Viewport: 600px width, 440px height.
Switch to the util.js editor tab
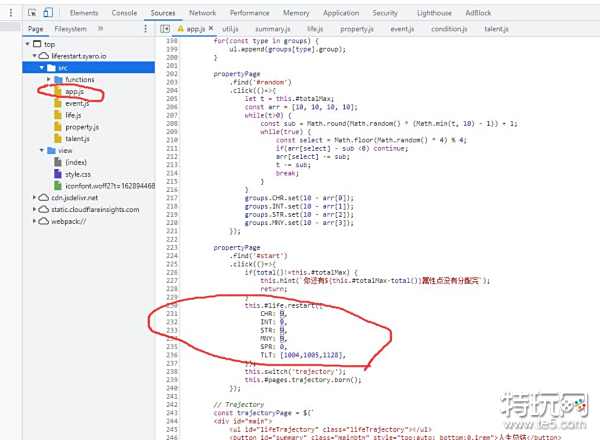click(230, 29)
